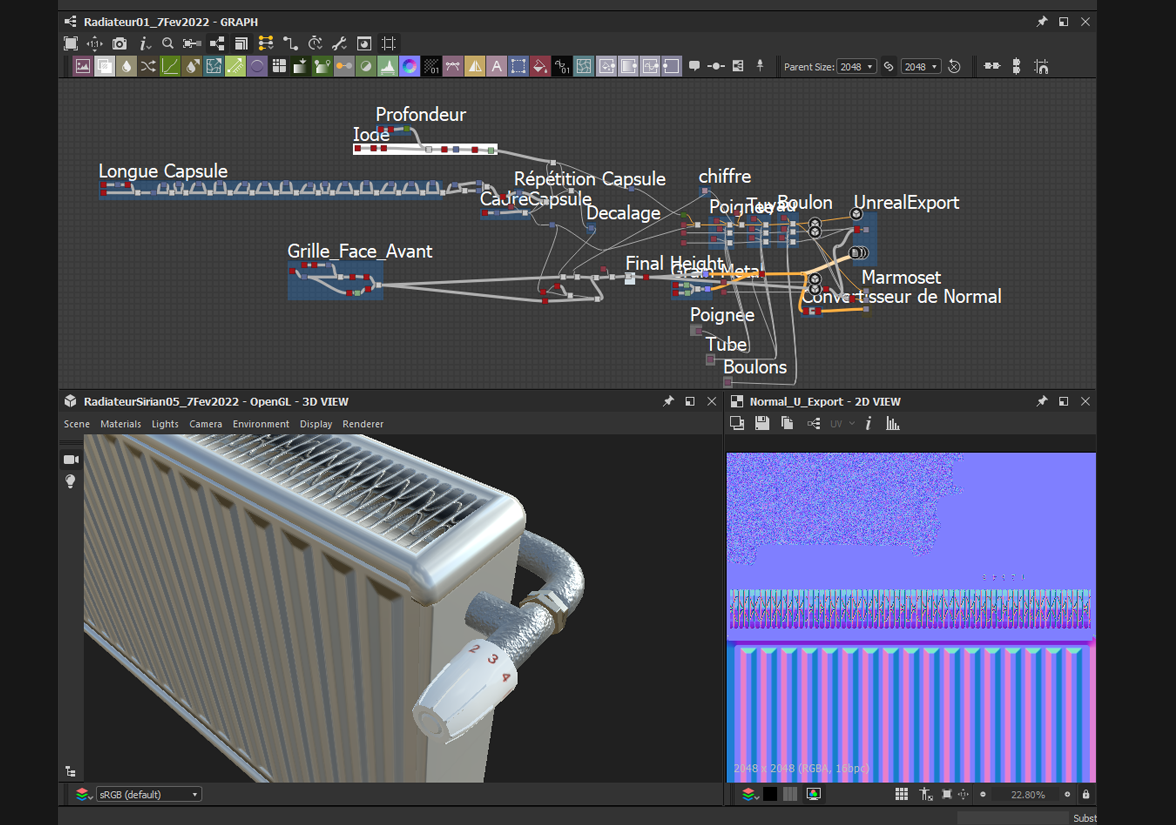
Task: Add a Blend atomic node from toolbar
Action: click(x=104, y=67)
